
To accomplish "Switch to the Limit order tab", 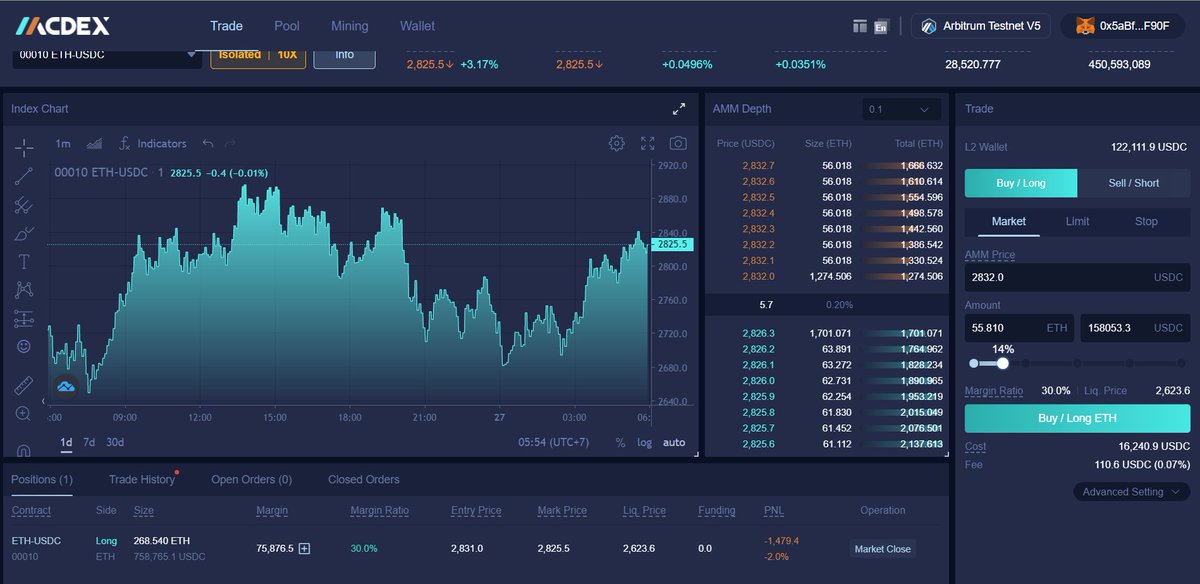I will [1077, 221].
